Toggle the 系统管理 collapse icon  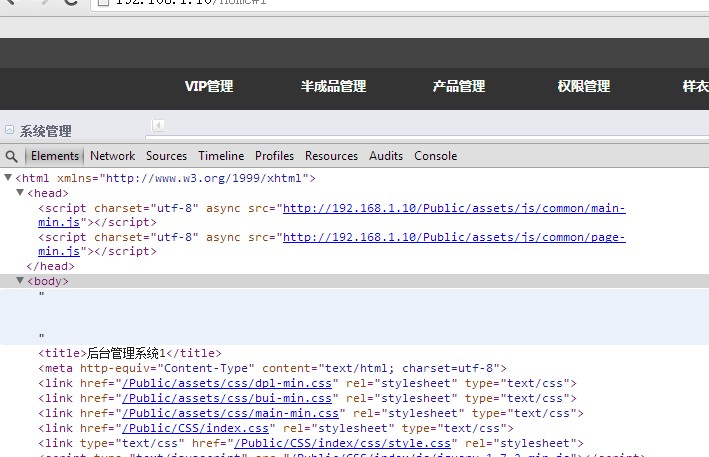tap(10, 130)
